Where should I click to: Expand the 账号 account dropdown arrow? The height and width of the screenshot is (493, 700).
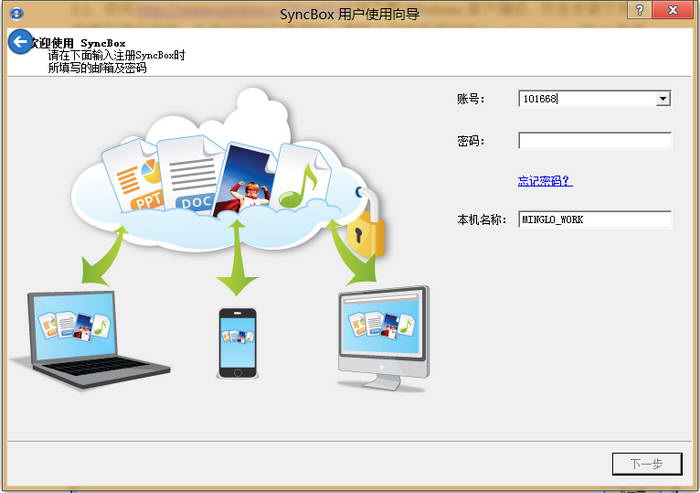663,99
